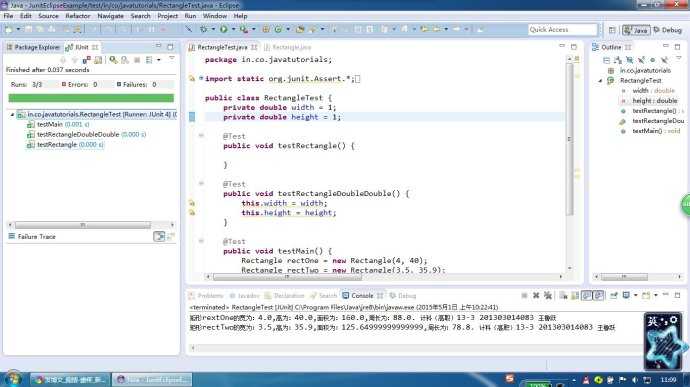Click the Debug bug icon in toolbar
This screenshot has width=690, height=387.
(204, 29)
